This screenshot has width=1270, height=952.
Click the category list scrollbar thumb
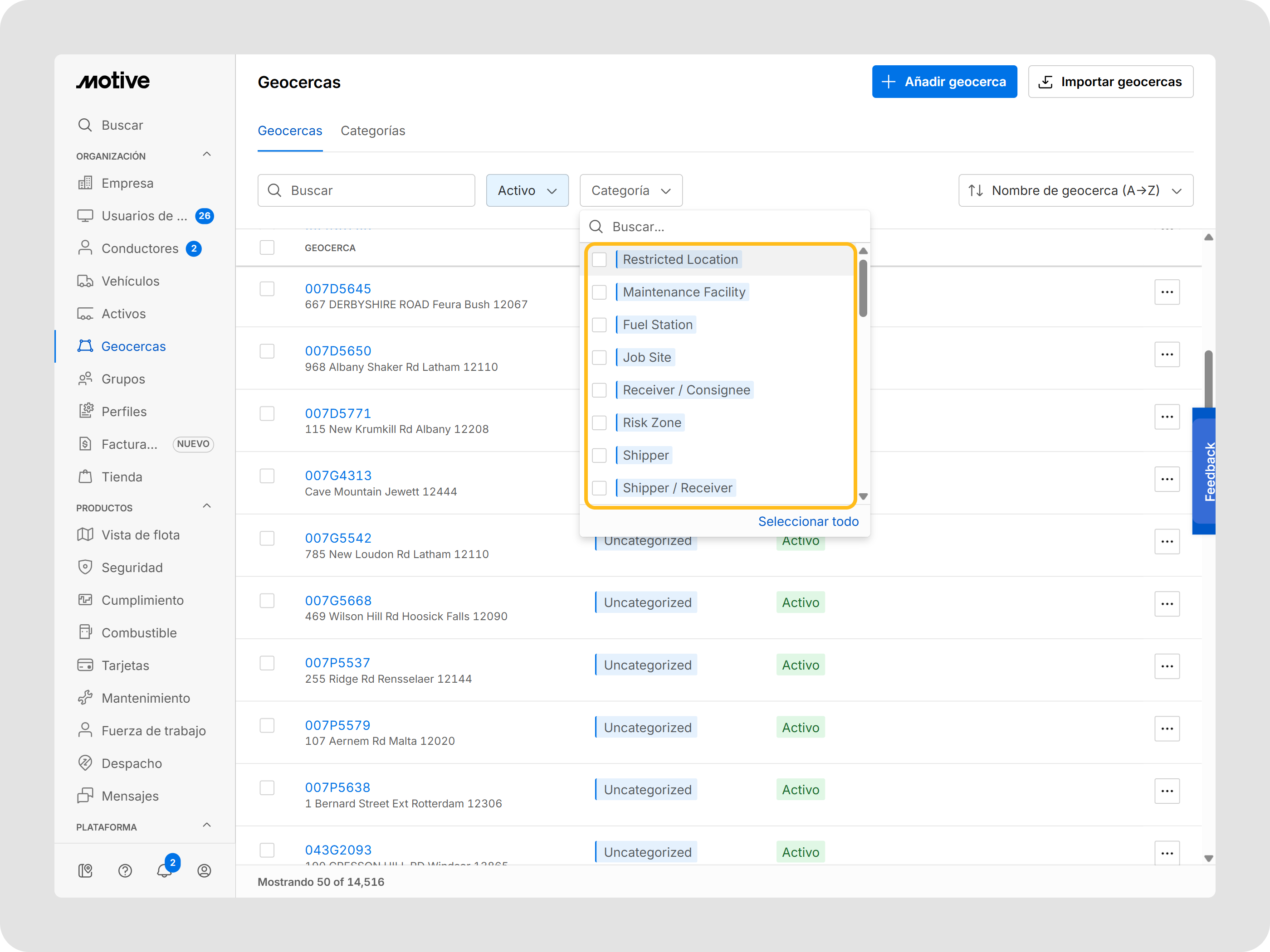point(862,288)
